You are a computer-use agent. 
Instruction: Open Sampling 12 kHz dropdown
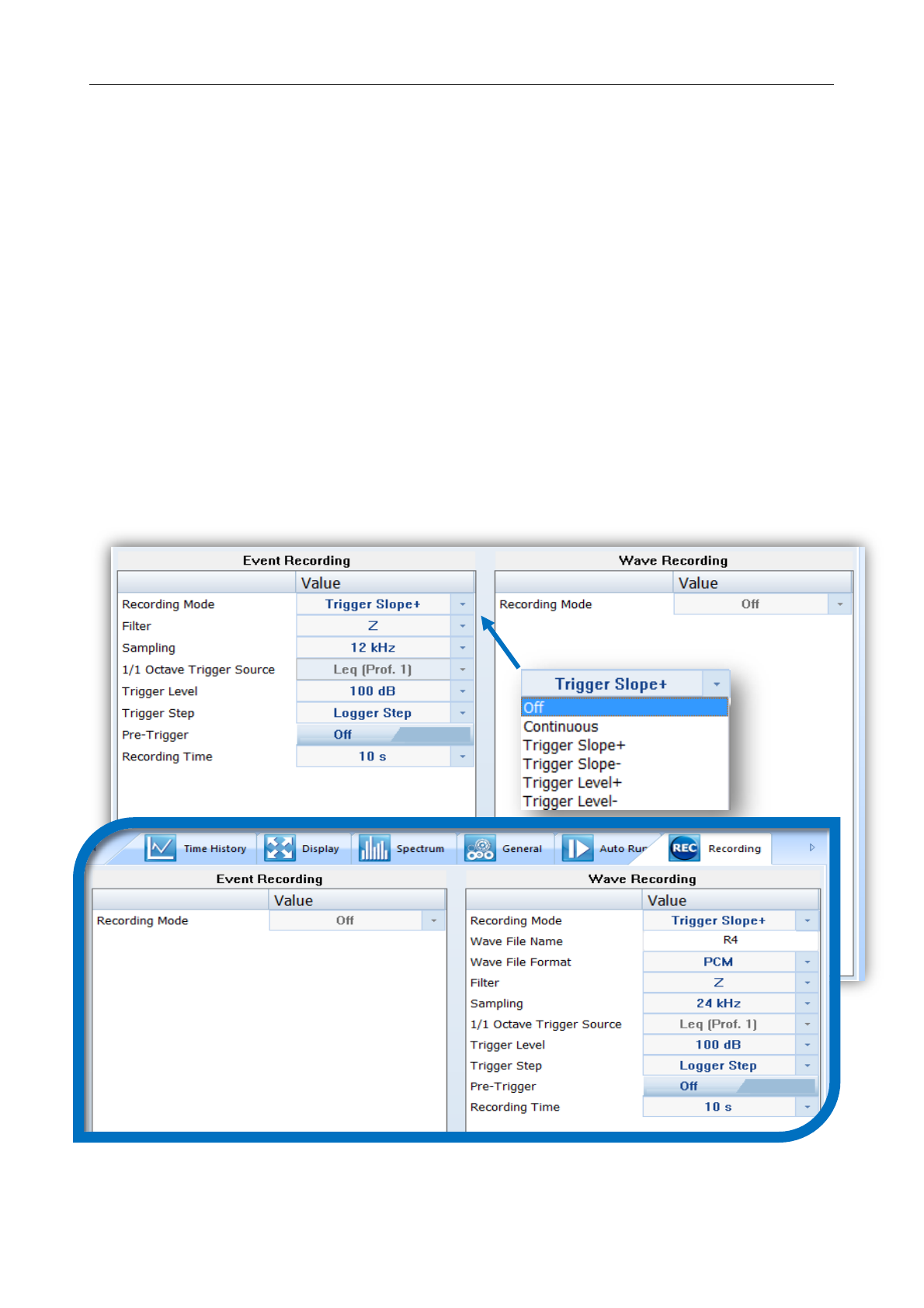tap(463, 648)
